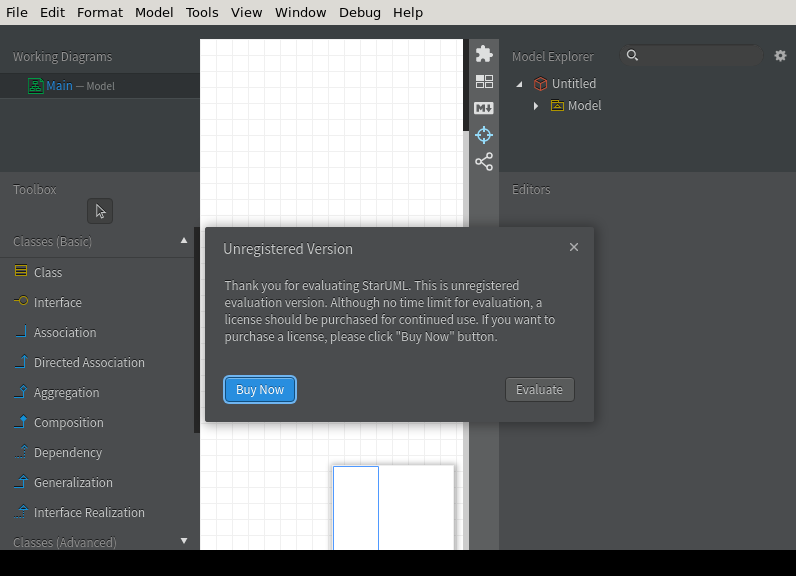Select the Model label in explorer
Viewport: 796px width, 576px height.
coord(584,106)
